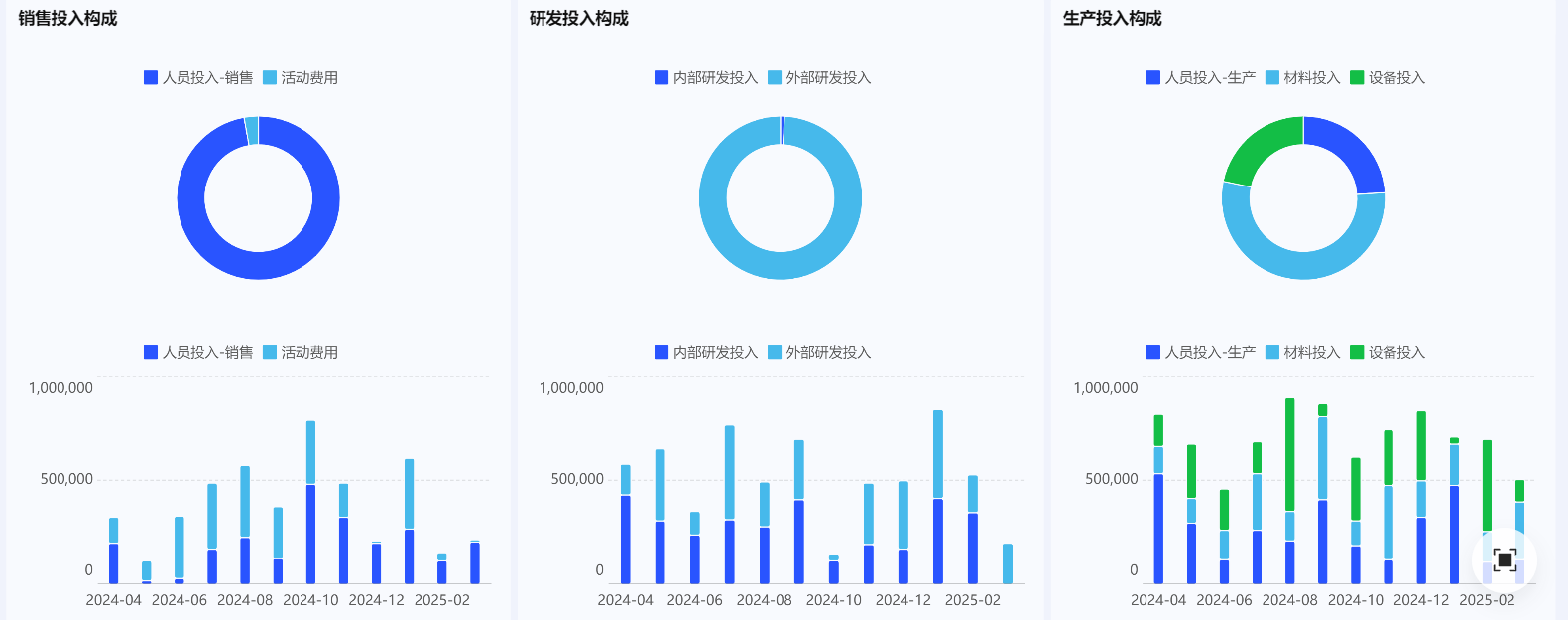Select the small light blue 活动费用 donut slice
The height and width of the screenshot is (620, 1568).
point(252,130)
